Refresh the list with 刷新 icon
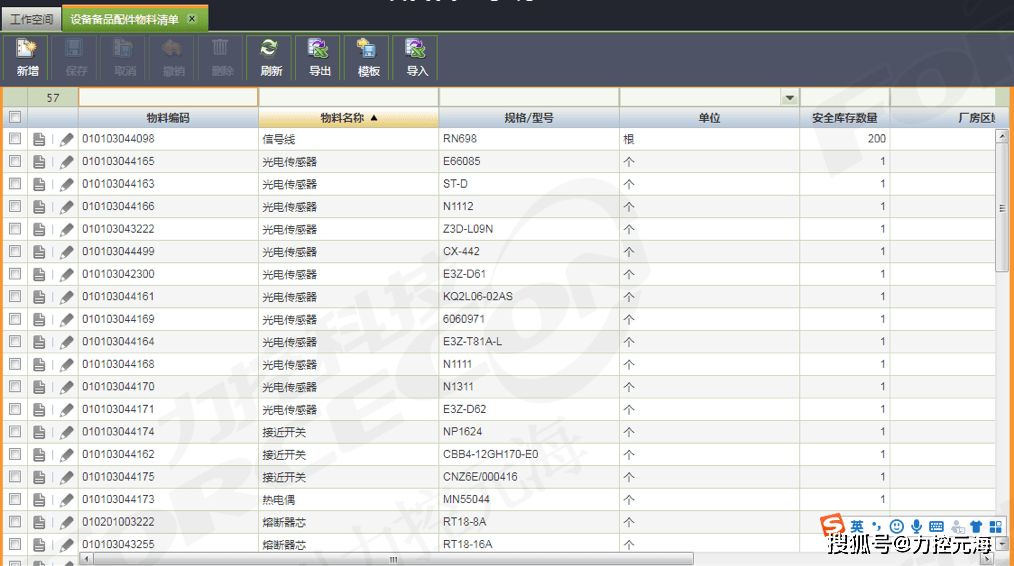 [270, 58]
